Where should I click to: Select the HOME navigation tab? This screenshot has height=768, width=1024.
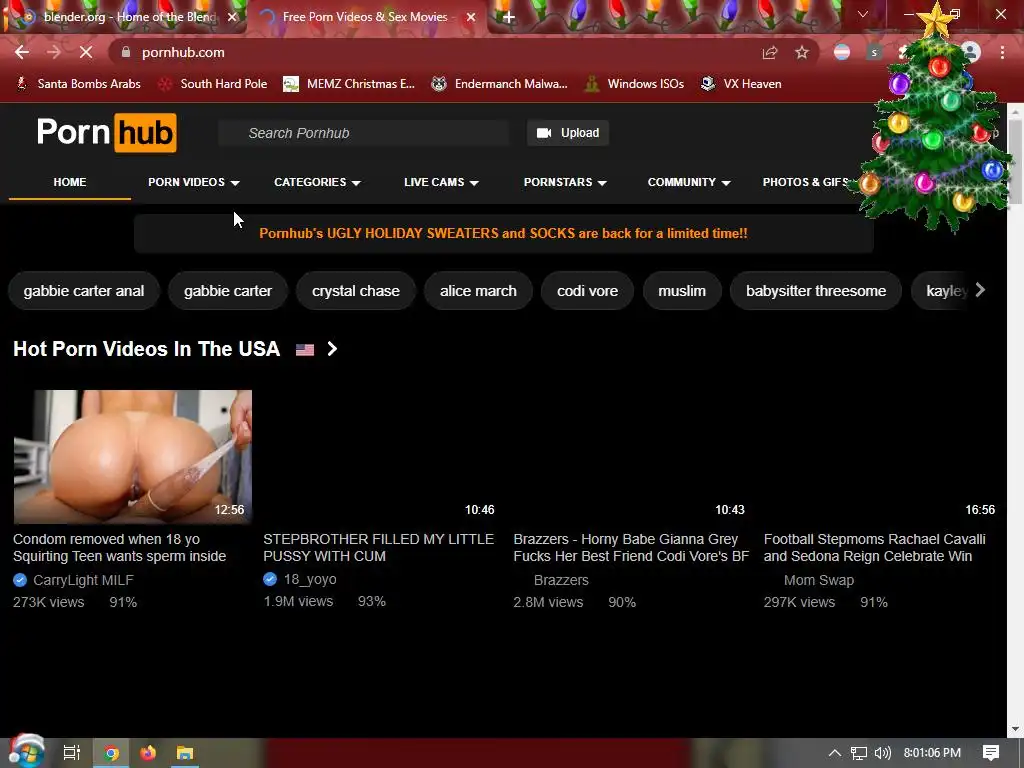coord(70,182)
